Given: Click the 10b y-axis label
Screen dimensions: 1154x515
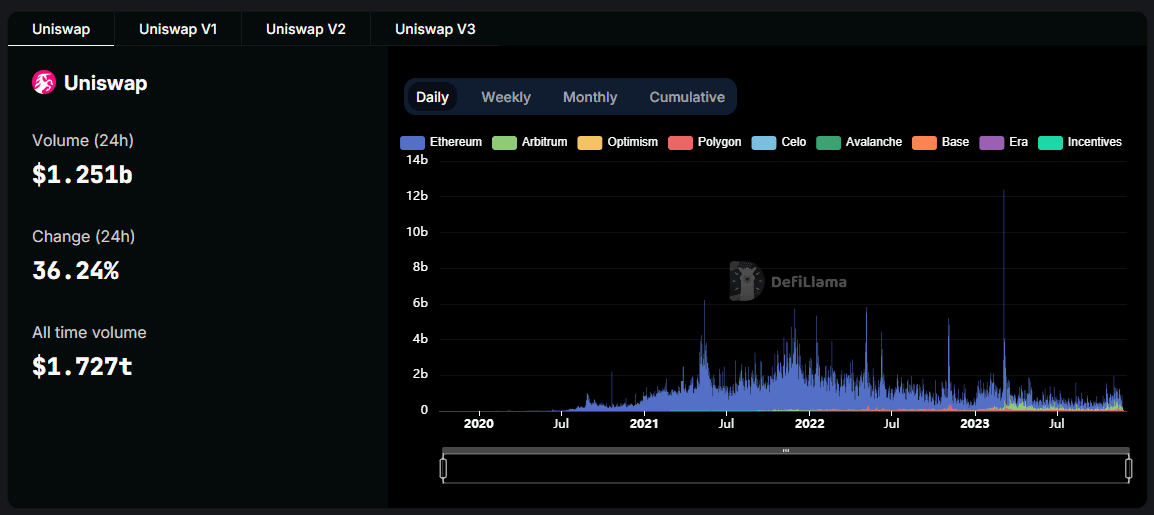Looking at the screenshot, I should [417, 232].
